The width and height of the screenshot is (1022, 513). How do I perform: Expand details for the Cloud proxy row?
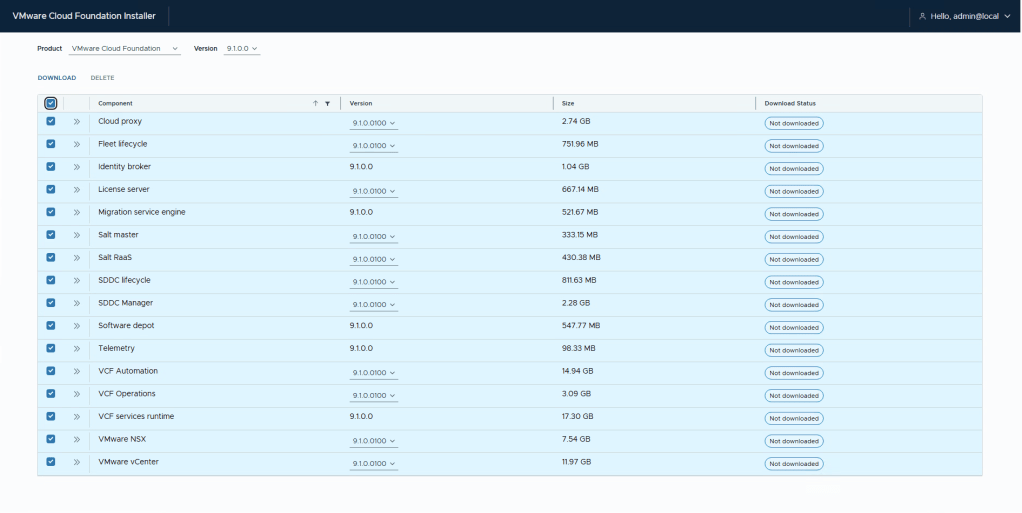tap(76, 122)
